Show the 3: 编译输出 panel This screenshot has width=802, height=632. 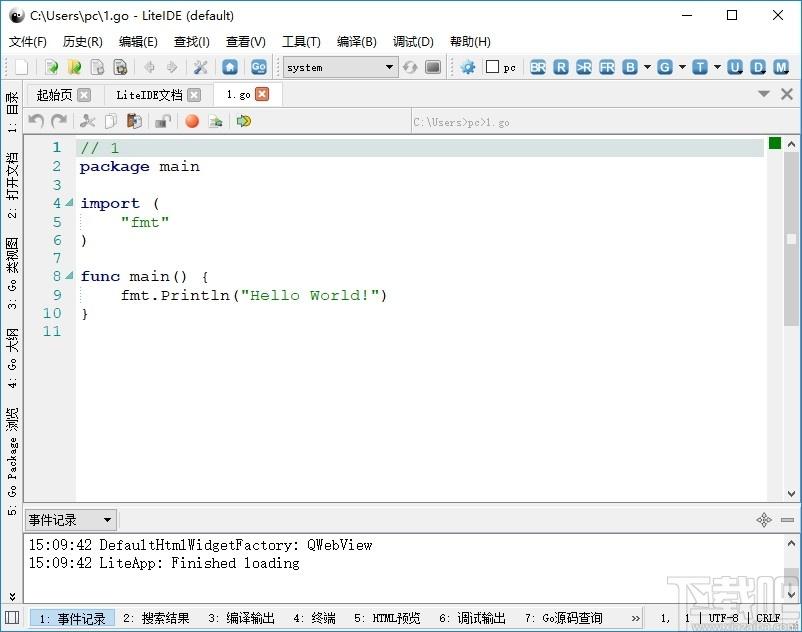pyautogui.click(x=241, y=618)
